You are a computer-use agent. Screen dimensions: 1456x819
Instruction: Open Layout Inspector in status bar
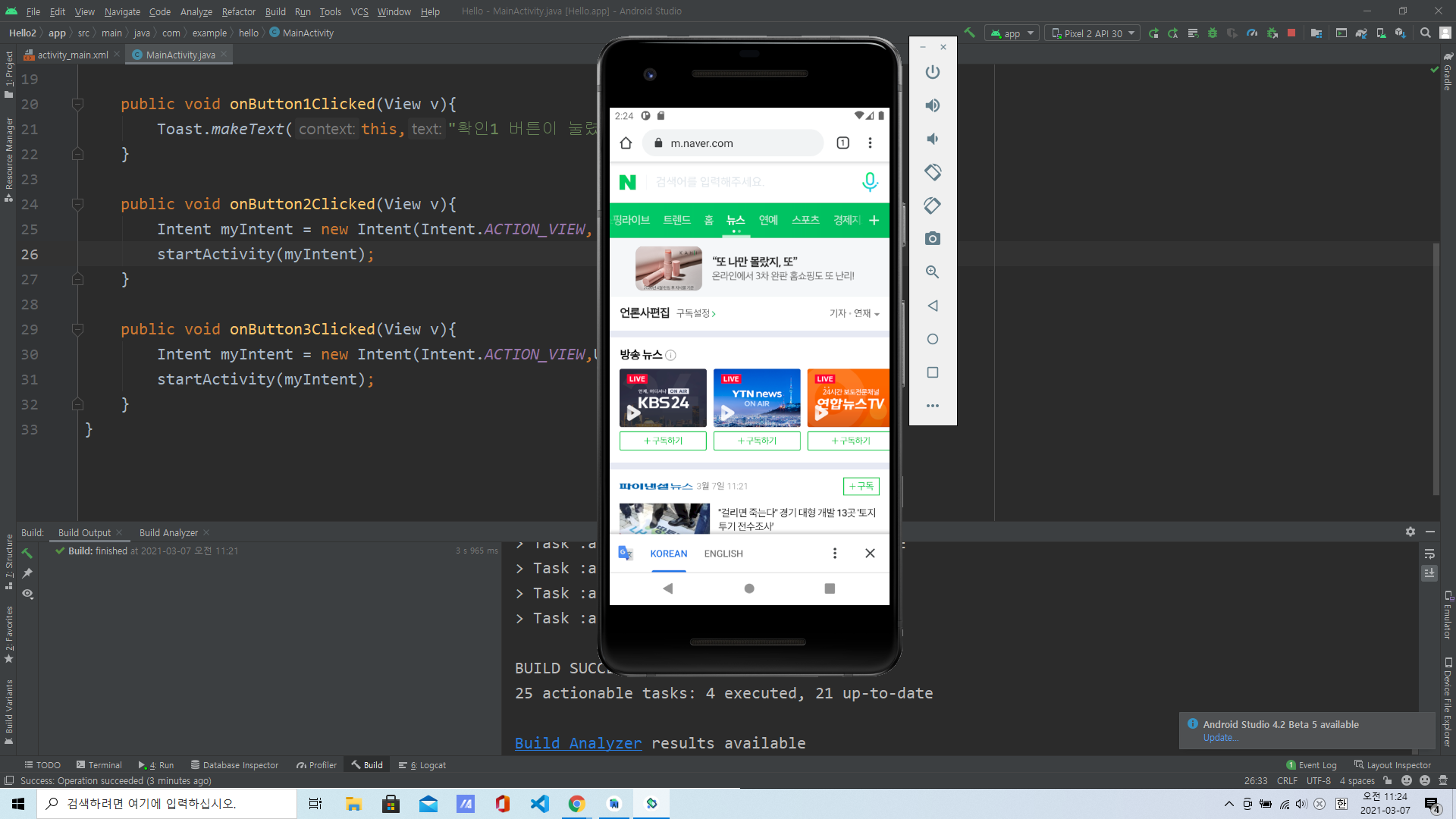tap(1392, 765)
